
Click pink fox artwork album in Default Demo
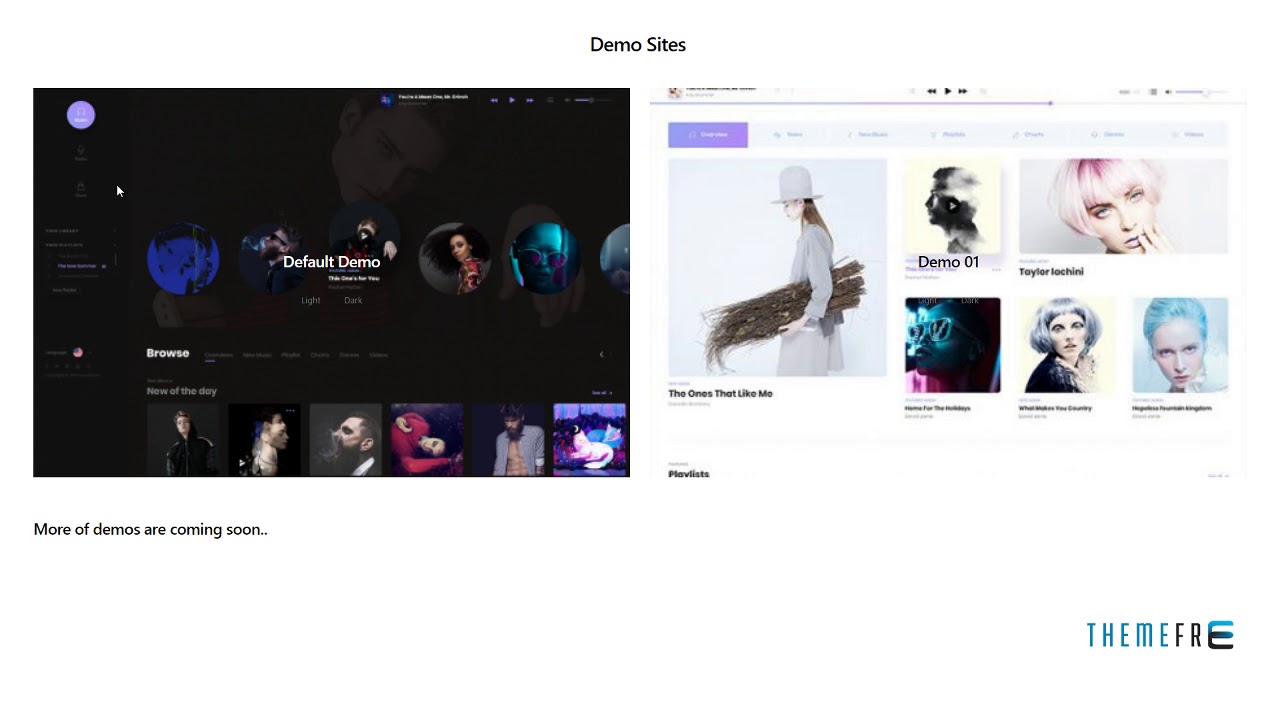coord(589,439)
